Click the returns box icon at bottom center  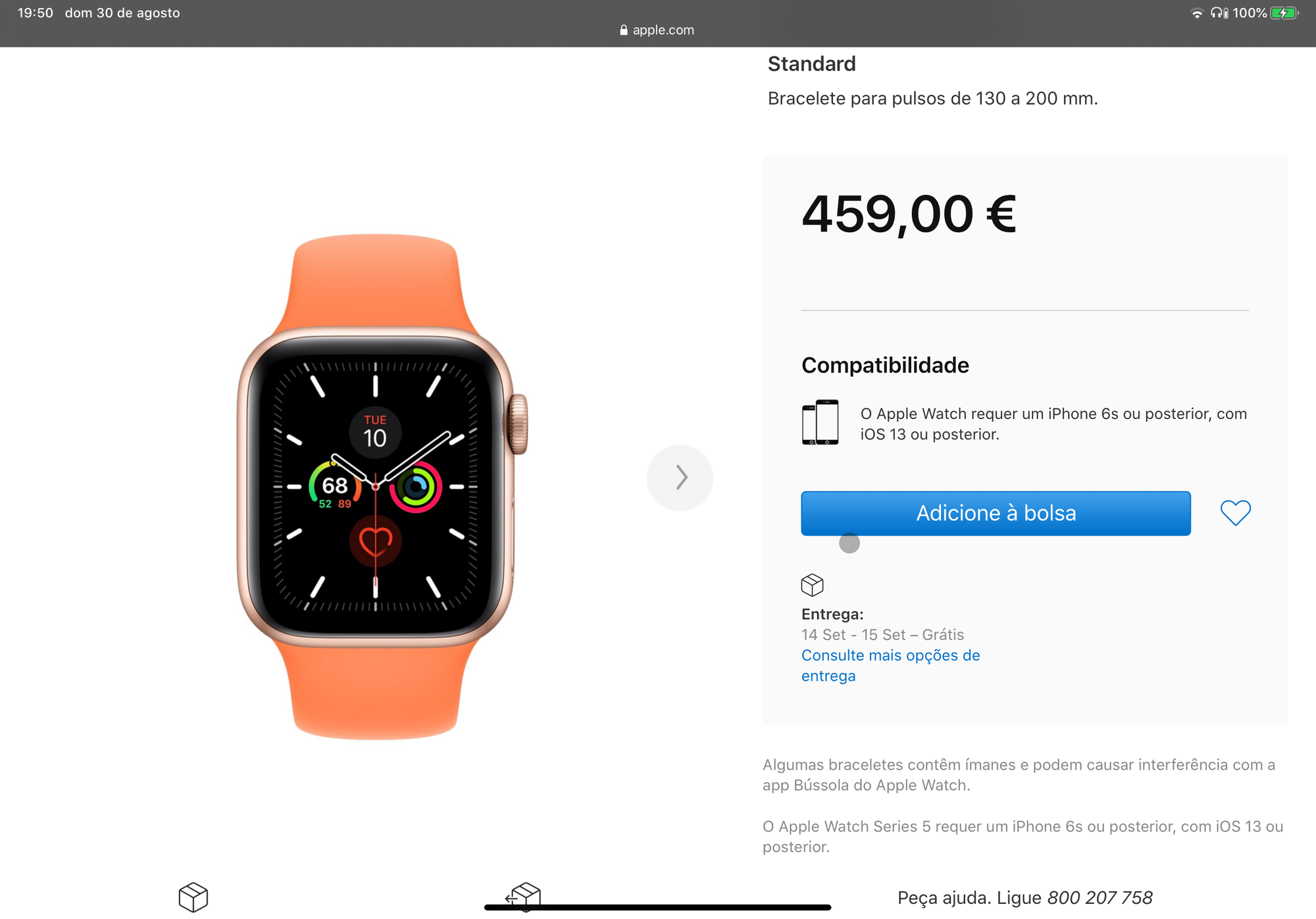pos(524,897)
